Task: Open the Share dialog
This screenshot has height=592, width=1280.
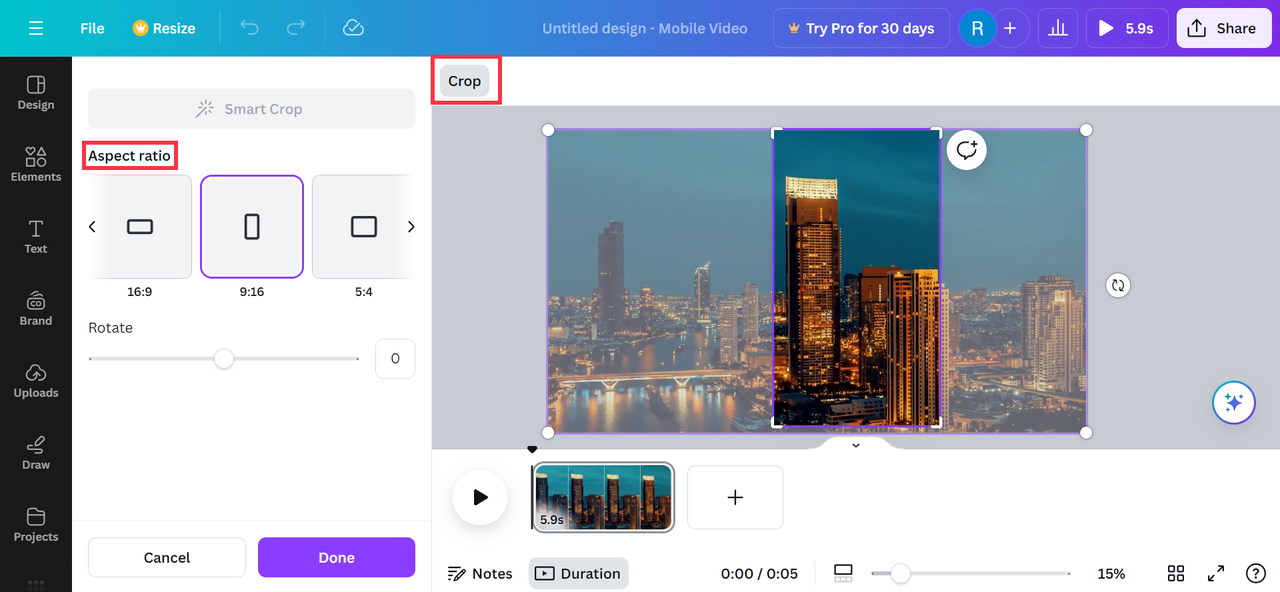Action: pyautogui.click(x=1224, y=28)
